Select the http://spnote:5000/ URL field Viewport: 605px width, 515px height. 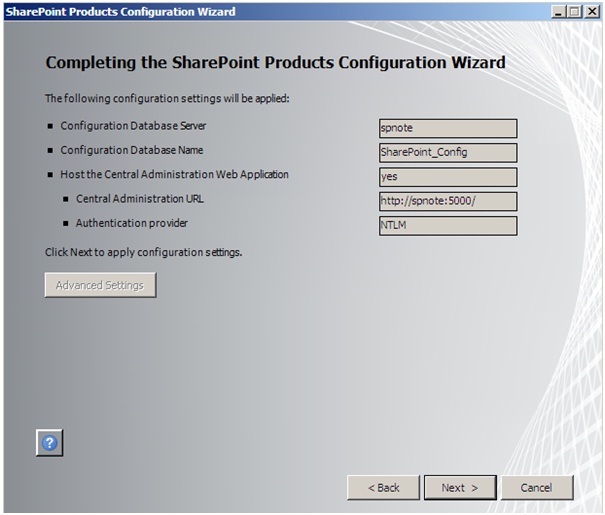point(448,201)
